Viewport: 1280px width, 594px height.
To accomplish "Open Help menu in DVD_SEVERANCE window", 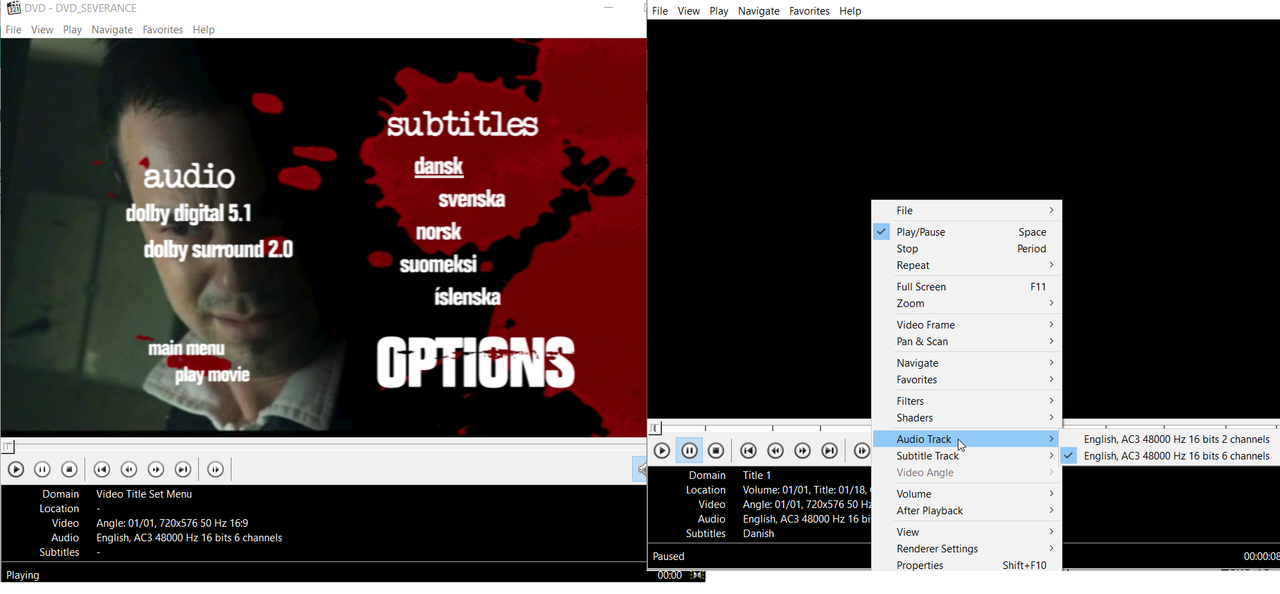I will click(x=204, y=30).
